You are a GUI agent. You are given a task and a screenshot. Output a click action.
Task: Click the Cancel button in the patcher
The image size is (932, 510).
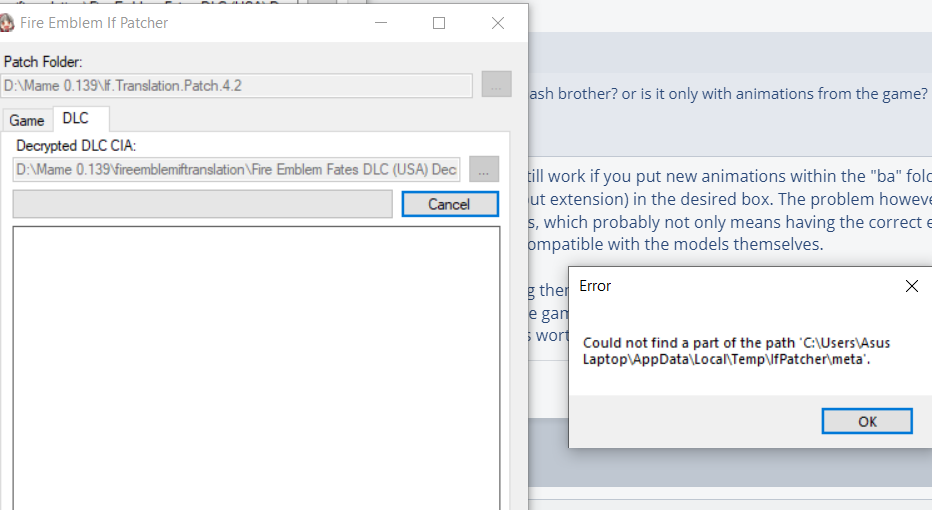[450, 204]
